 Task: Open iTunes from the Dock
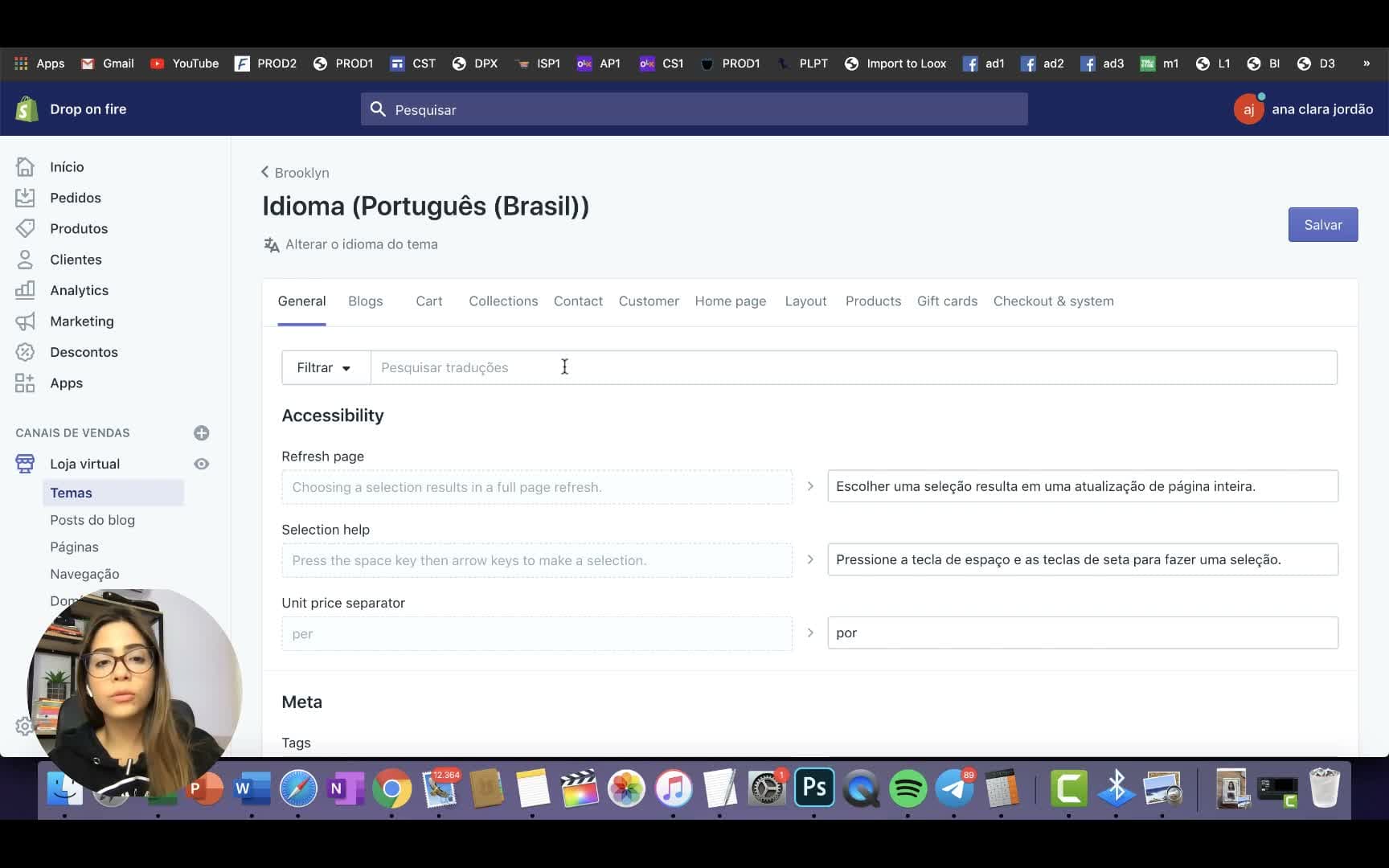click(x=674, y=788)
